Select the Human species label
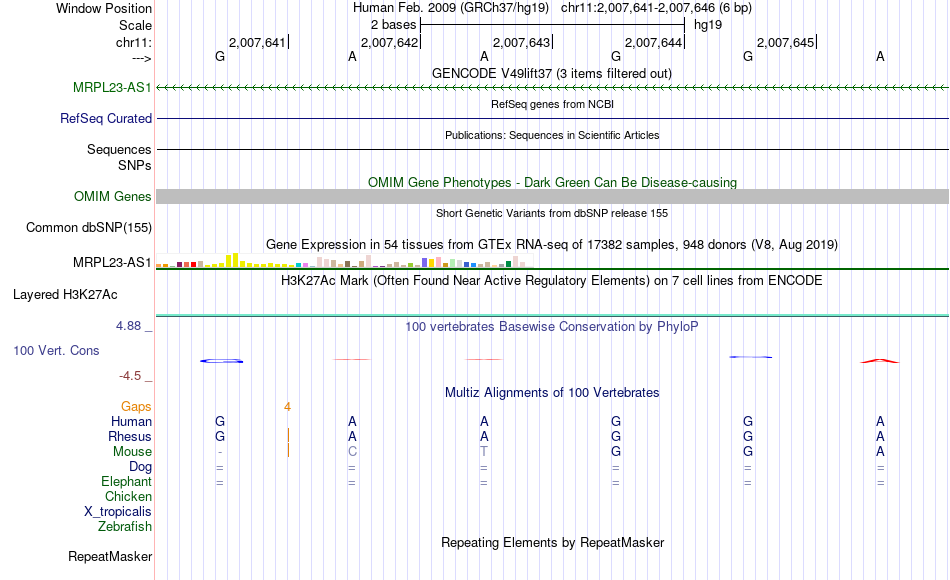This screenshot has height=580, width=950. click(131, 422)
